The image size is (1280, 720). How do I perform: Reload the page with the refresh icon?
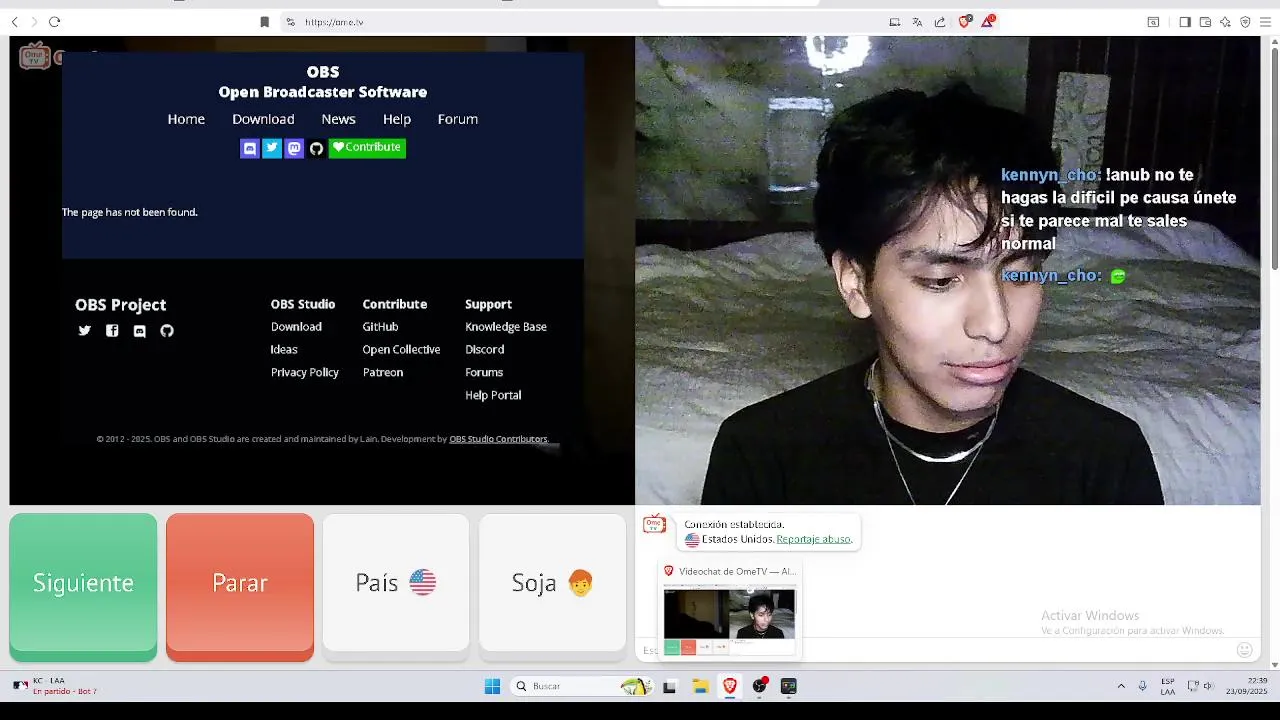pos(55,22)
